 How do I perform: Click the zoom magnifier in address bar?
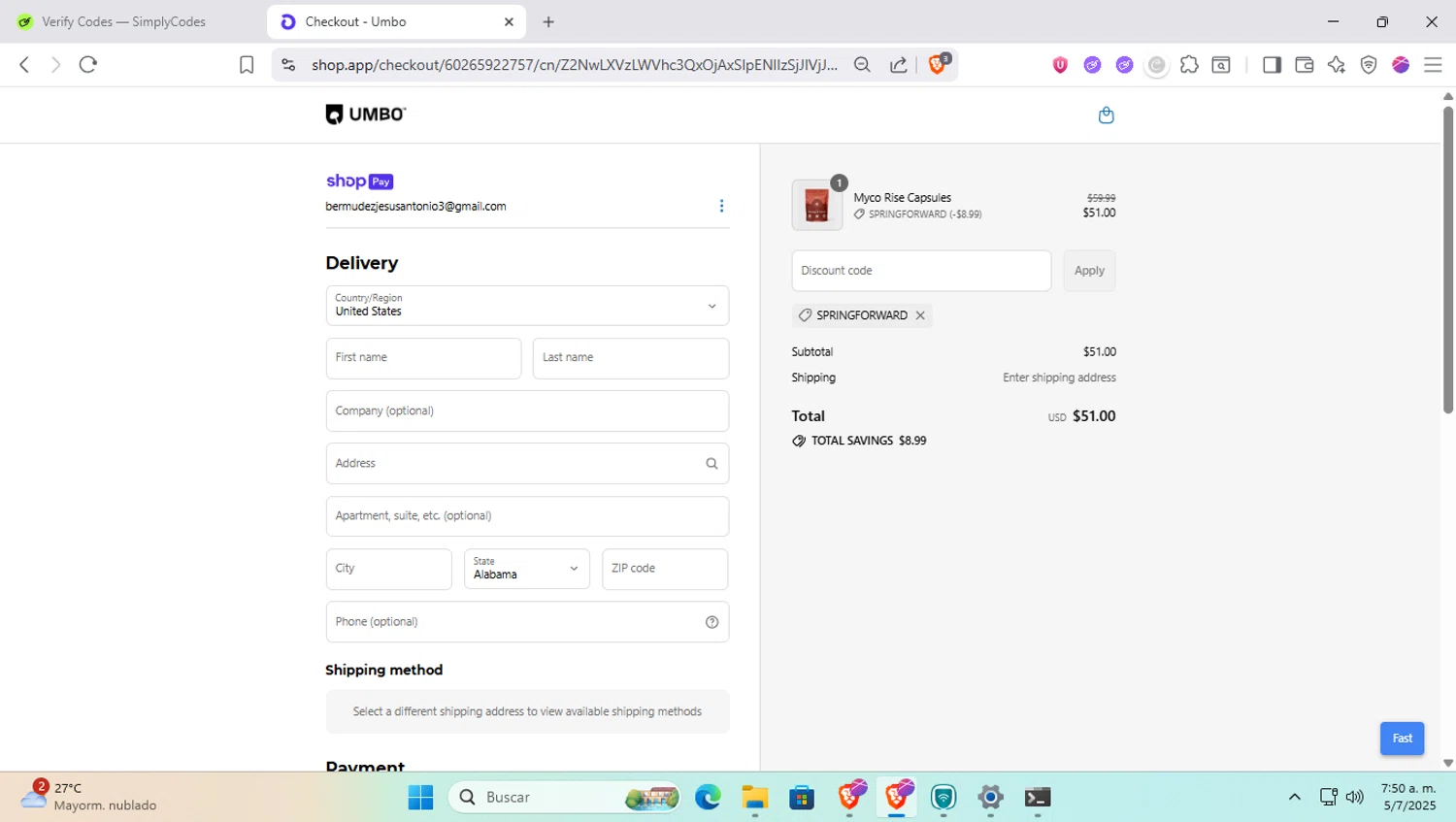862,65
